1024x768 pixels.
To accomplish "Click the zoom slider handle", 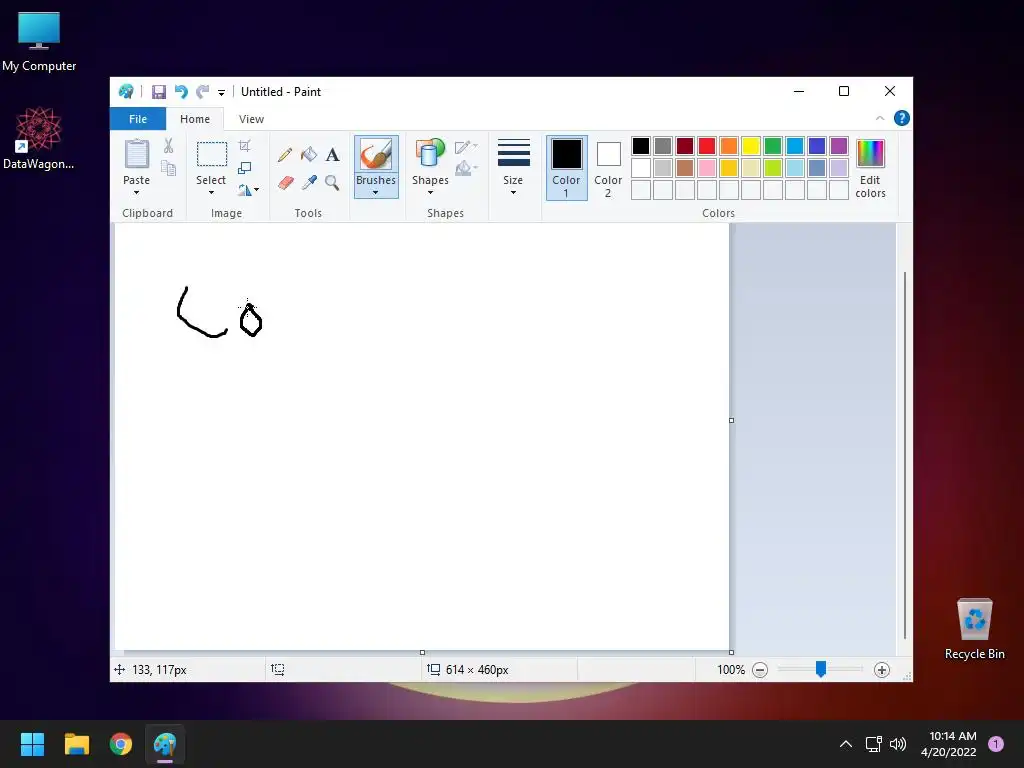I will [821, 669].
